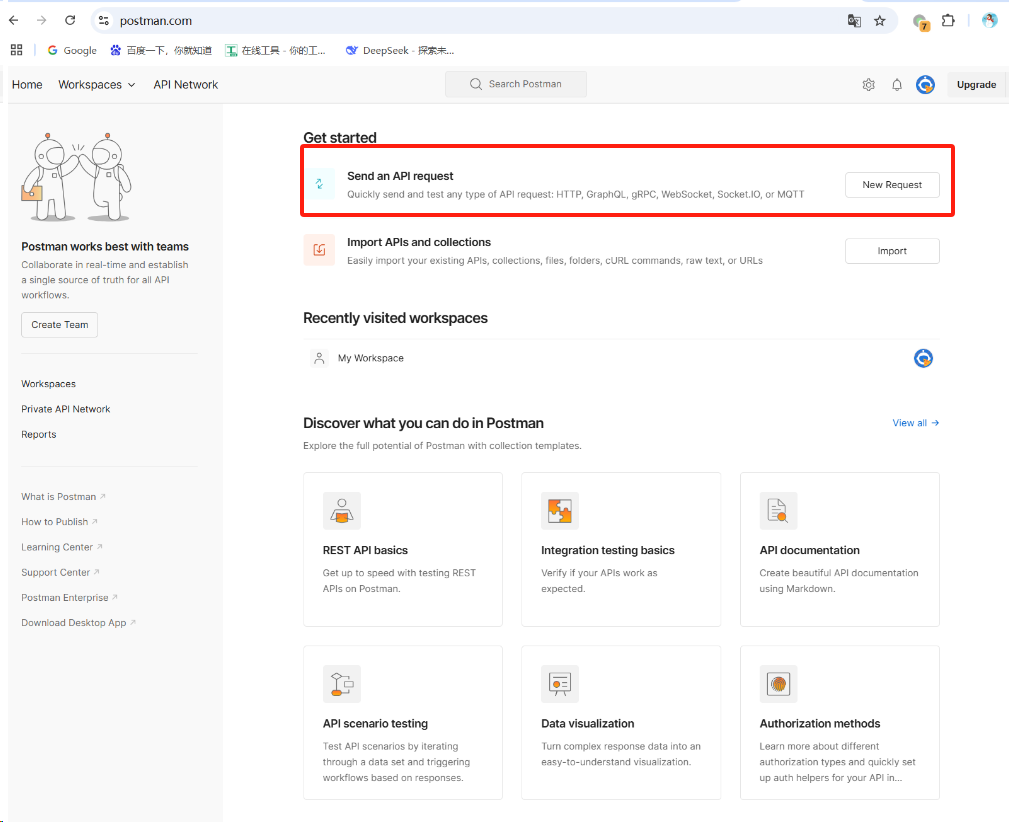Open the Download Desktop App link

click(79, 622)
